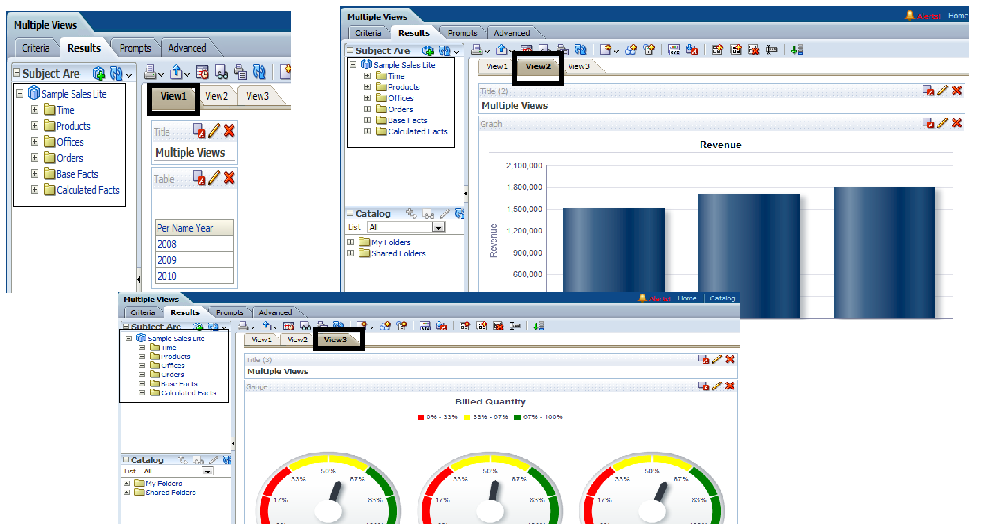The width and height of the screenshot is (986, 526).
Task: Open the Results tab in View2 window
Action: point(414,33)
